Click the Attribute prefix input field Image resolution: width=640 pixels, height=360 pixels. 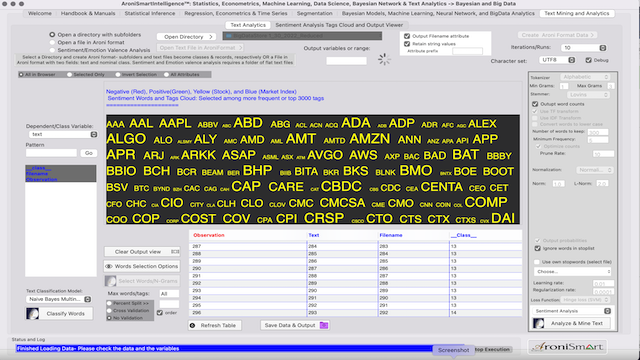coord(467,51)
